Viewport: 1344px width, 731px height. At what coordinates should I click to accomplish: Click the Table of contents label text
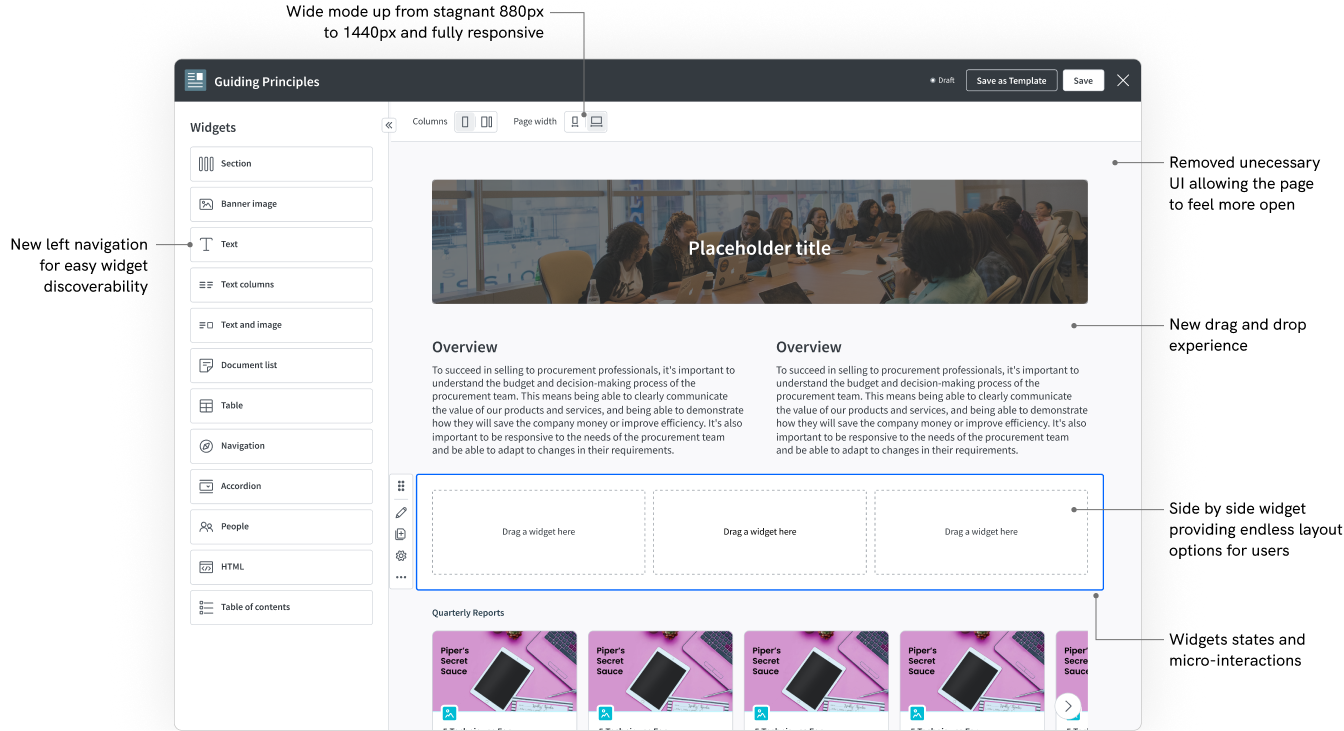(x=255, y=607)
